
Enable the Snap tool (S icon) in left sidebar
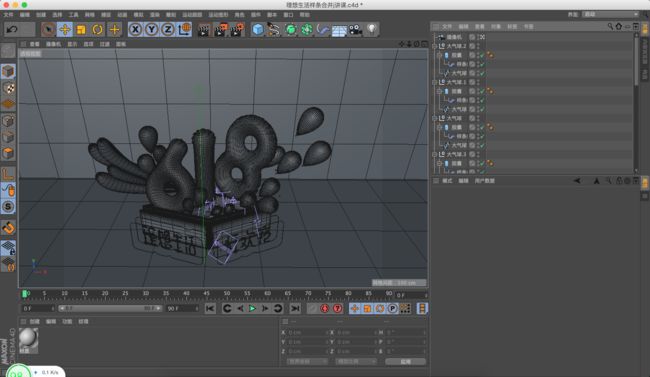pos(8,206)
